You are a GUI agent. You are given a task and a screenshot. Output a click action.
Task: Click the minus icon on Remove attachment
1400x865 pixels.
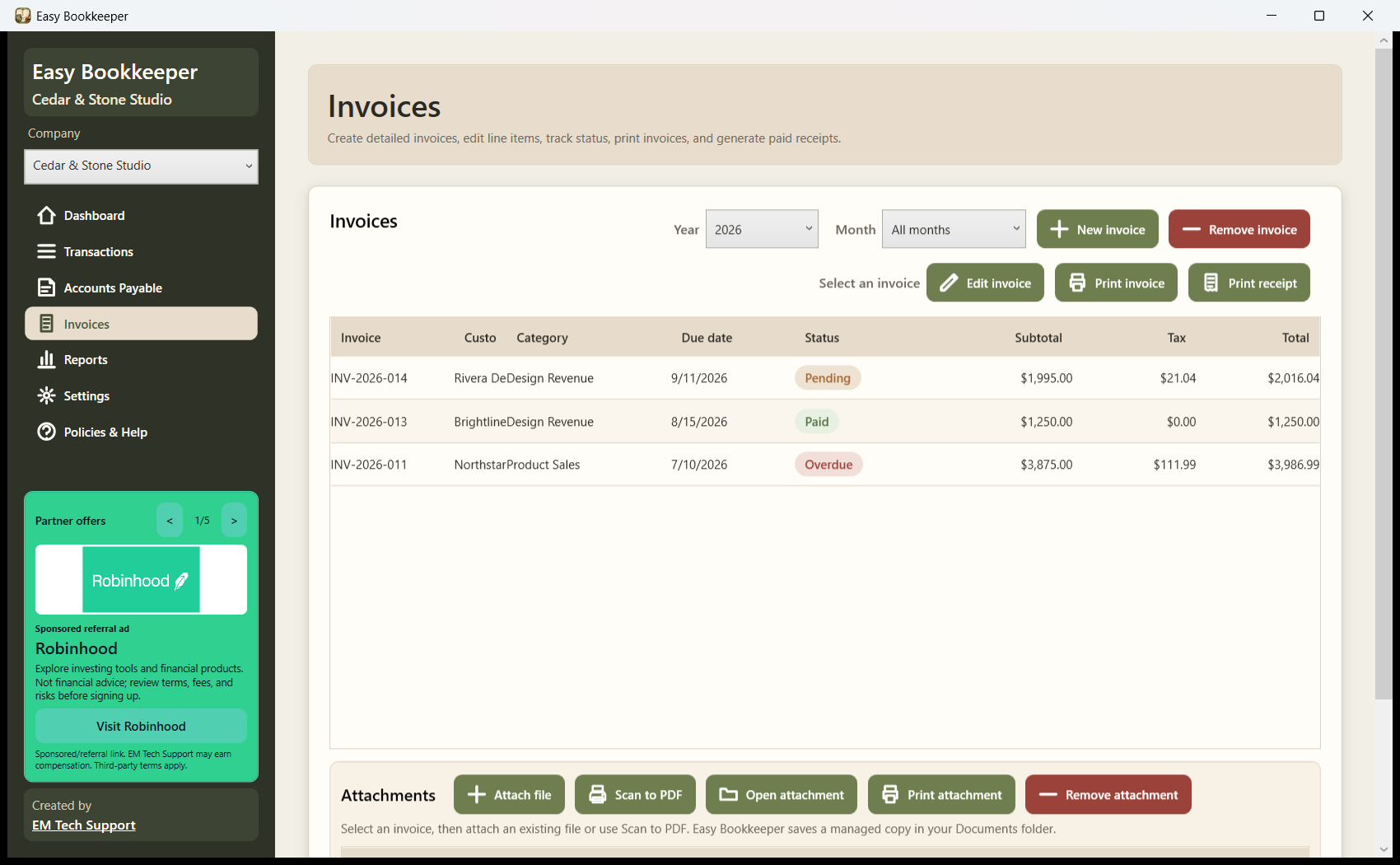click(1048, 794)
